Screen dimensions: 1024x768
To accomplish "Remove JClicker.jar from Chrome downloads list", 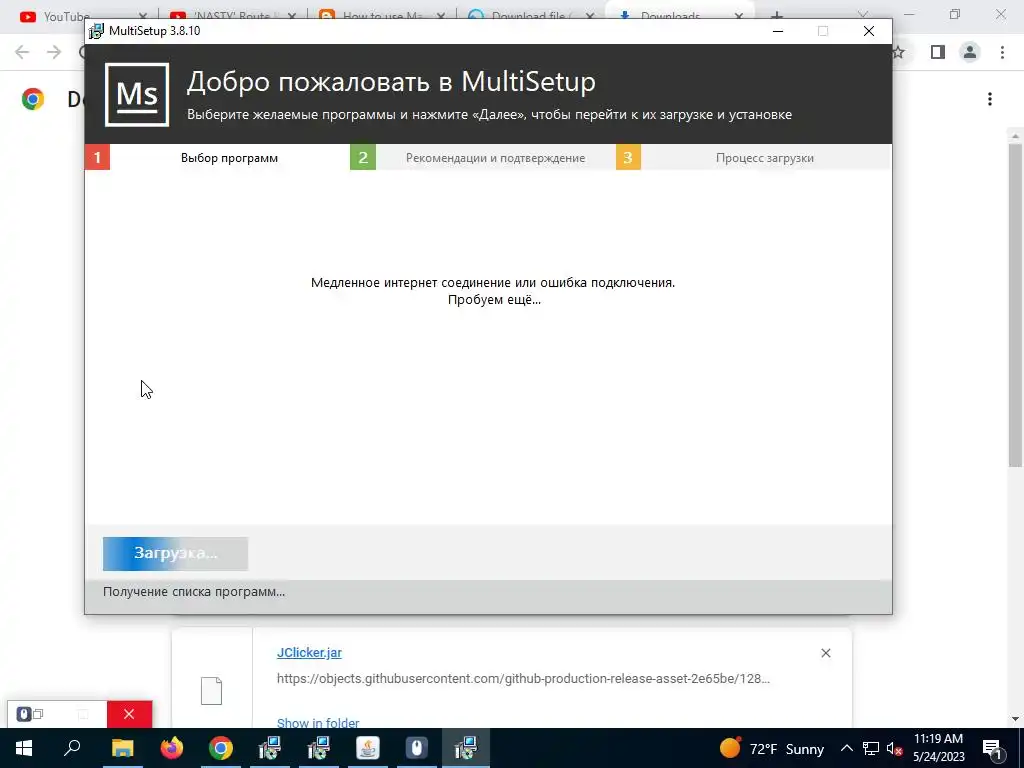I will click(x=825, y=653).
